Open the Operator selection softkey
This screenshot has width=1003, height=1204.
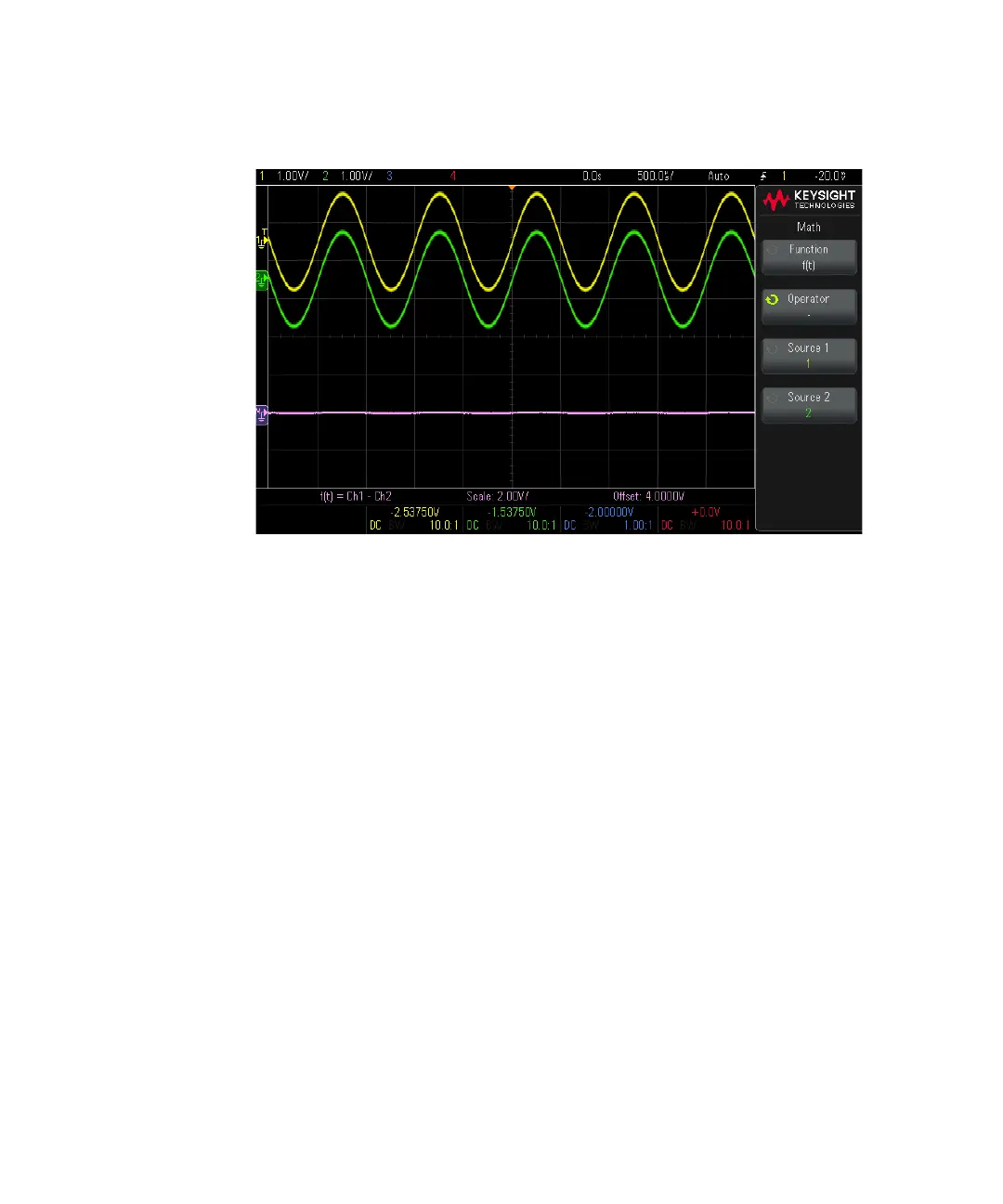pos(808,307)
